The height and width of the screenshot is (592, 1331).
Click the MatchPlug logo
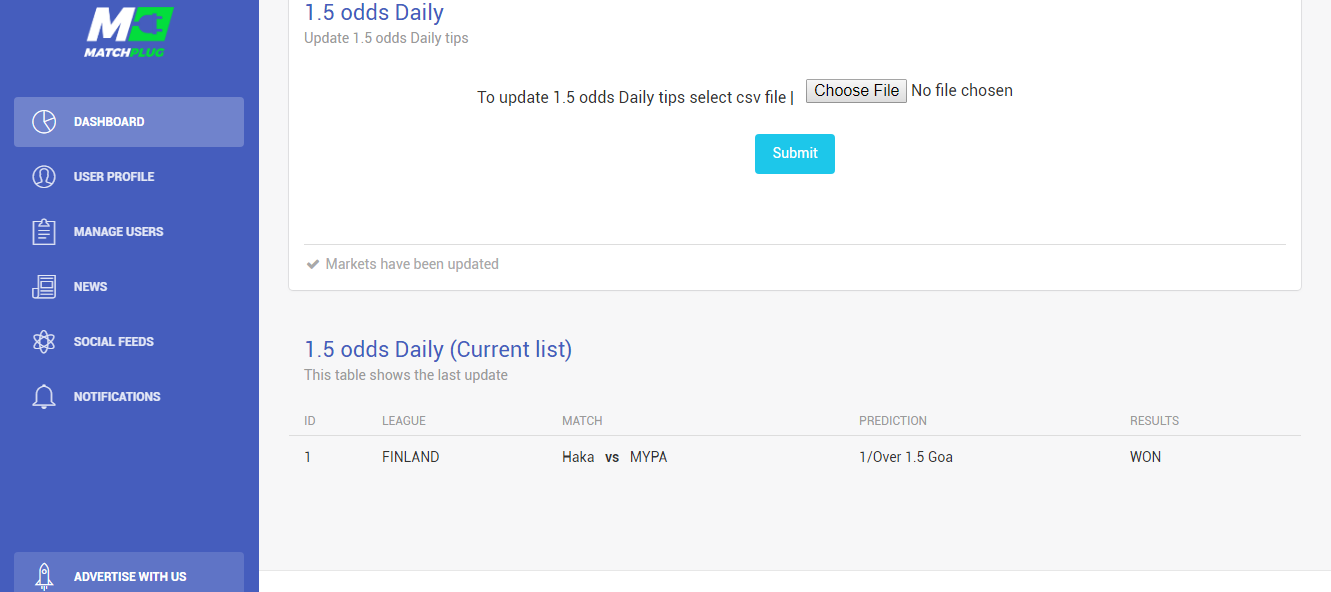pos(129,31)
